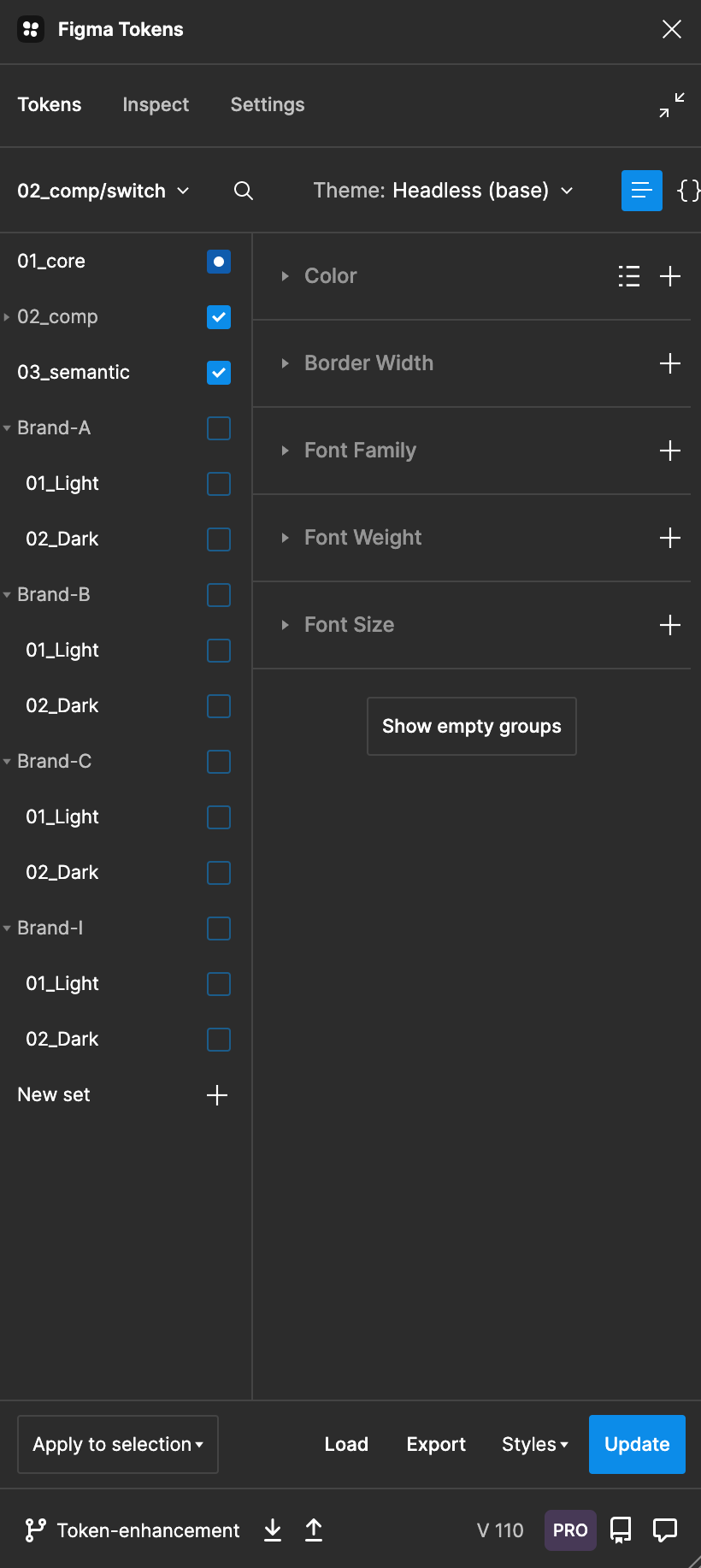Open the Styles dropdown menu
This screenshot has width=701, height=1568.
[535, 1444]
